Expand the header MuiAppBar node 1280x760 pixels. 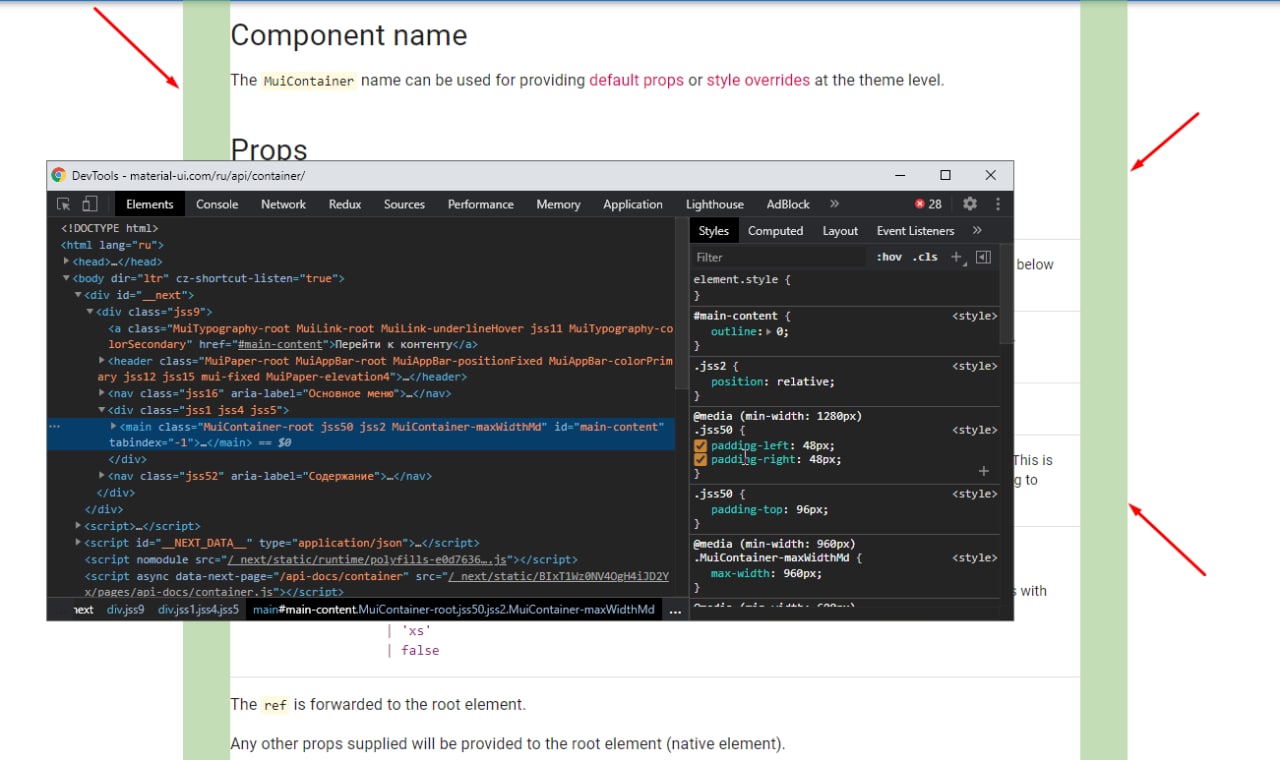tap(102, 361)
